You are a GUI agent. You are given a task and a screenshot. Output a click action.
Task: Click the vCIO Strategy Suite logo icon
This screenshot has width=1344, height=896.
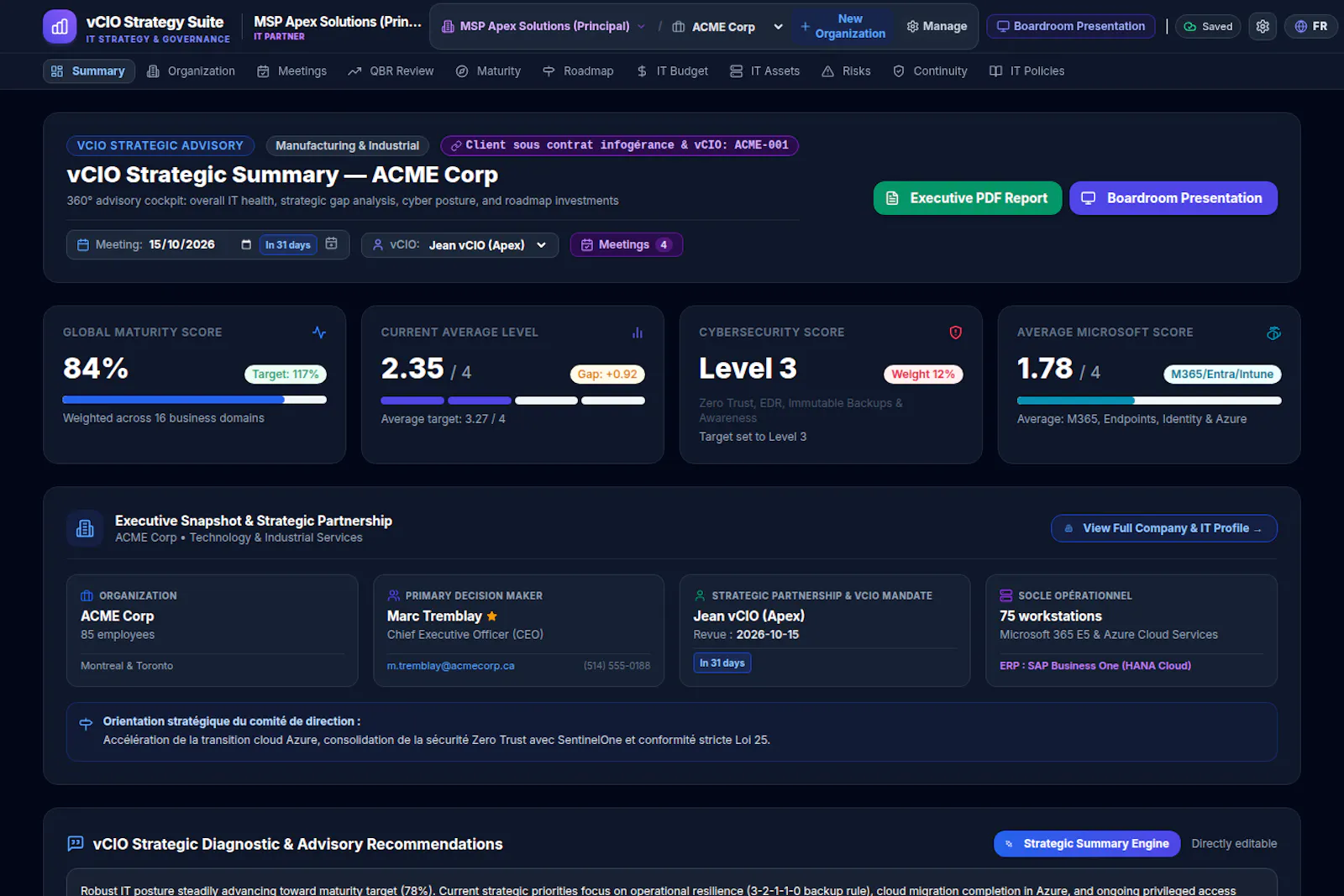60,27
